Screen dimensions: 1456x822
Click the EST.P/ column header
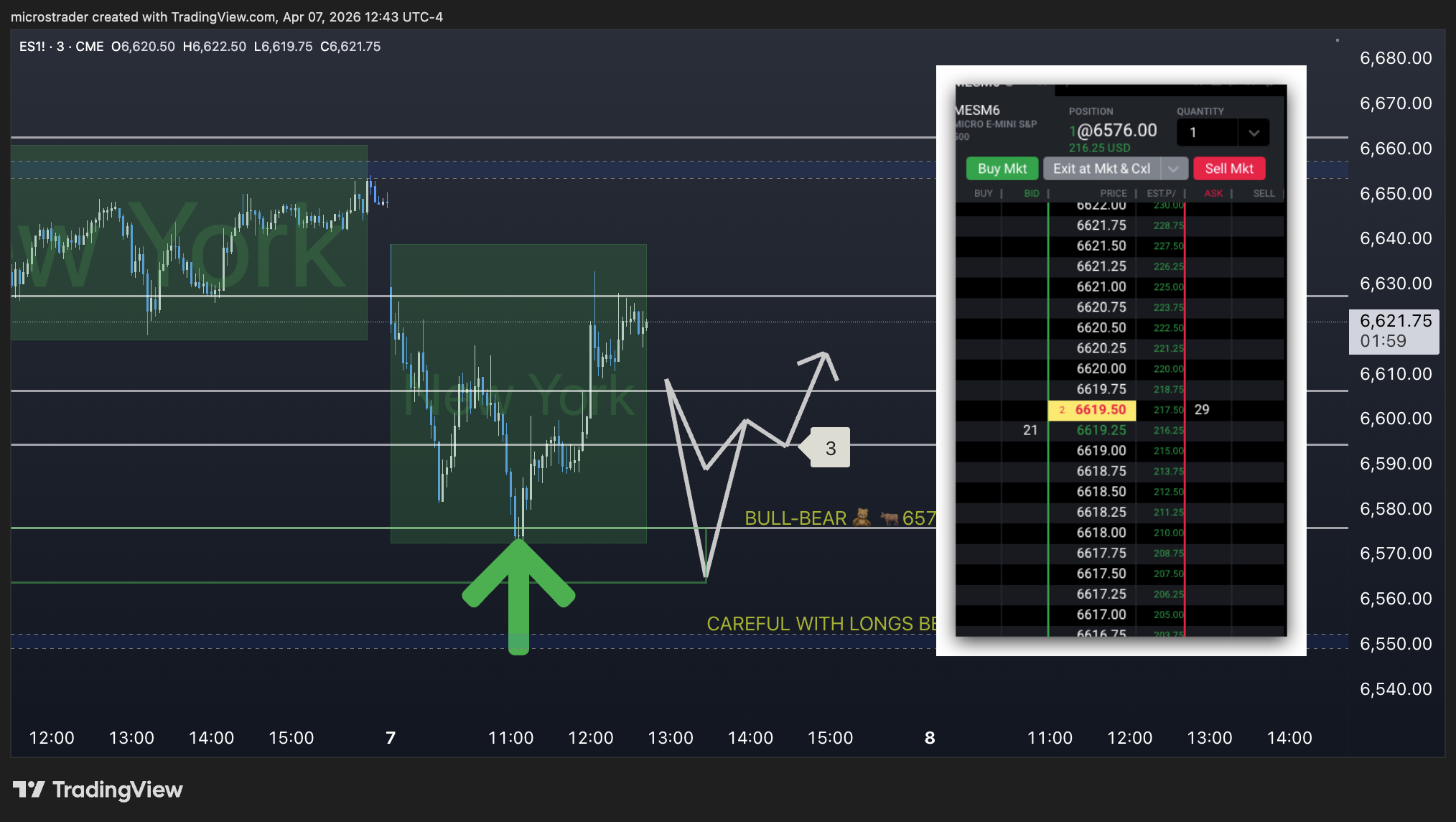pyautogui.click(x=1161, y=194)
